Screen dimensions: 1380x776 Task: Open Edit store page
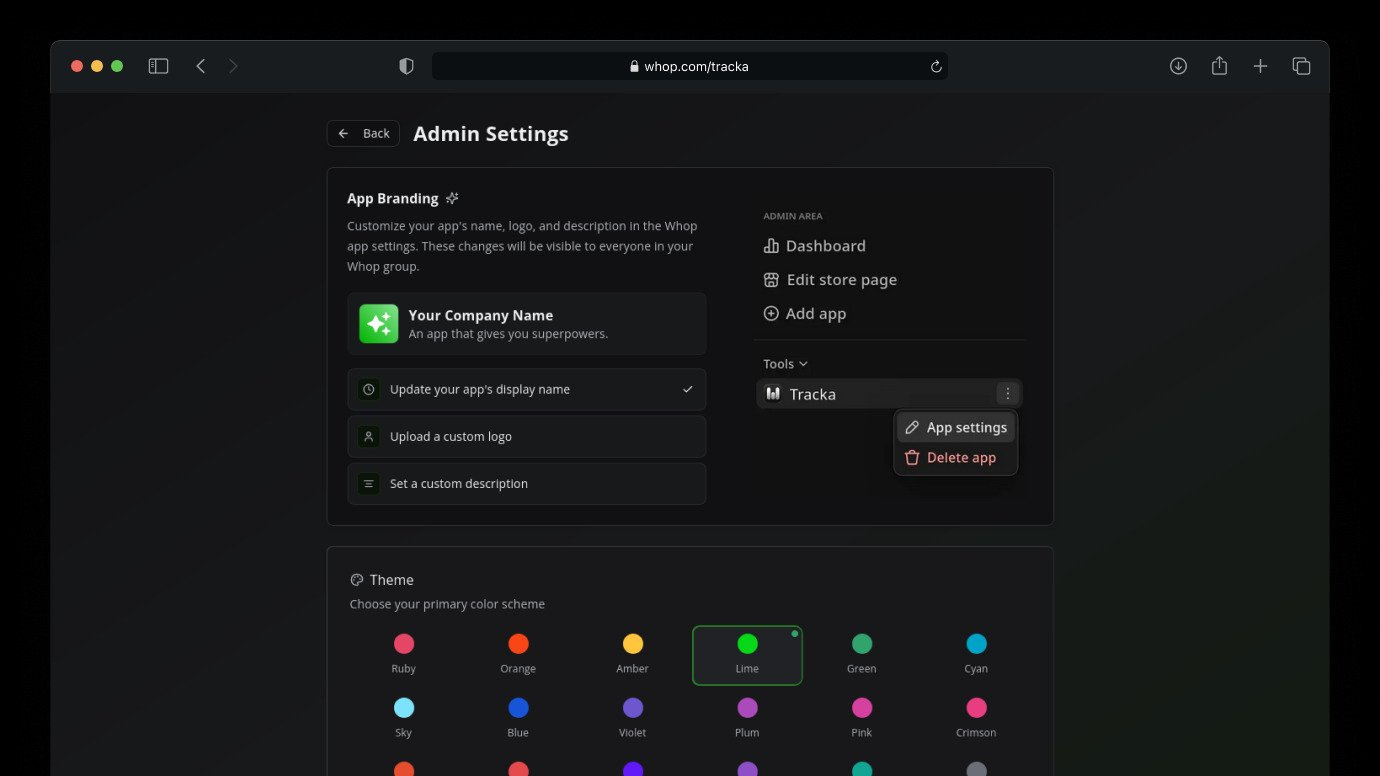pos(830,280)
